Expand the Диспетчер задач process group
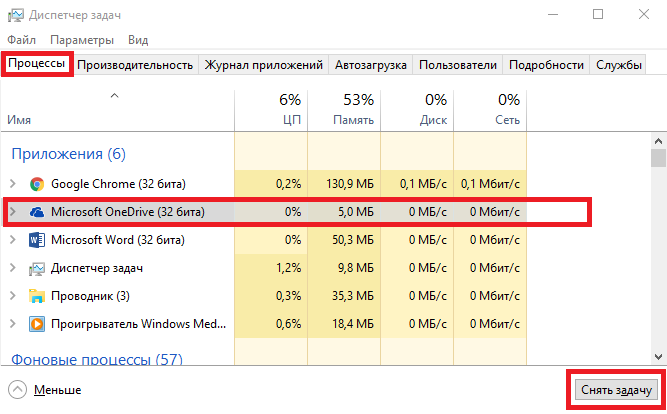667x414 pixels. point(13,268)
